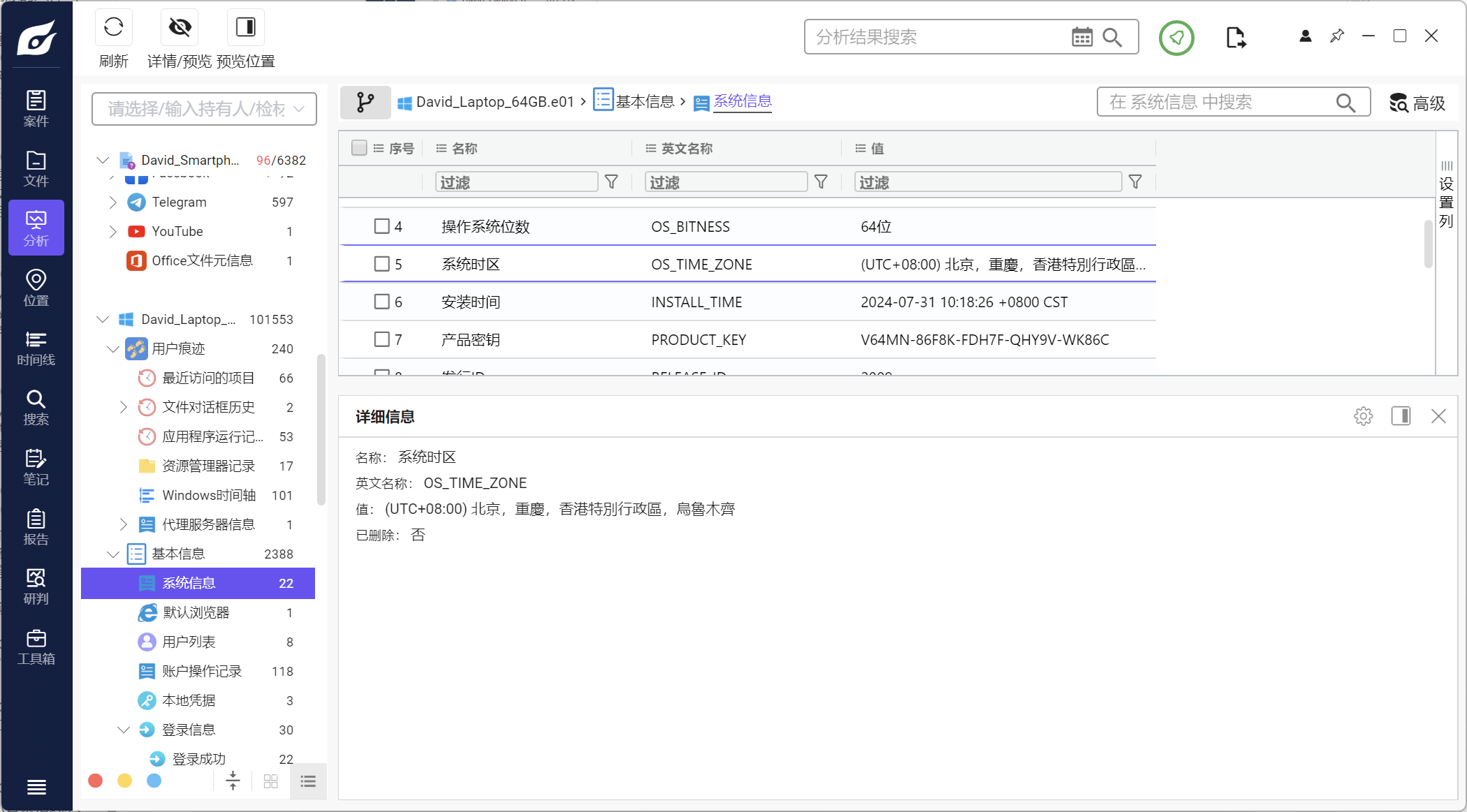
Task: Check the select-all checkbox in table header
Action: coord(359,148)
